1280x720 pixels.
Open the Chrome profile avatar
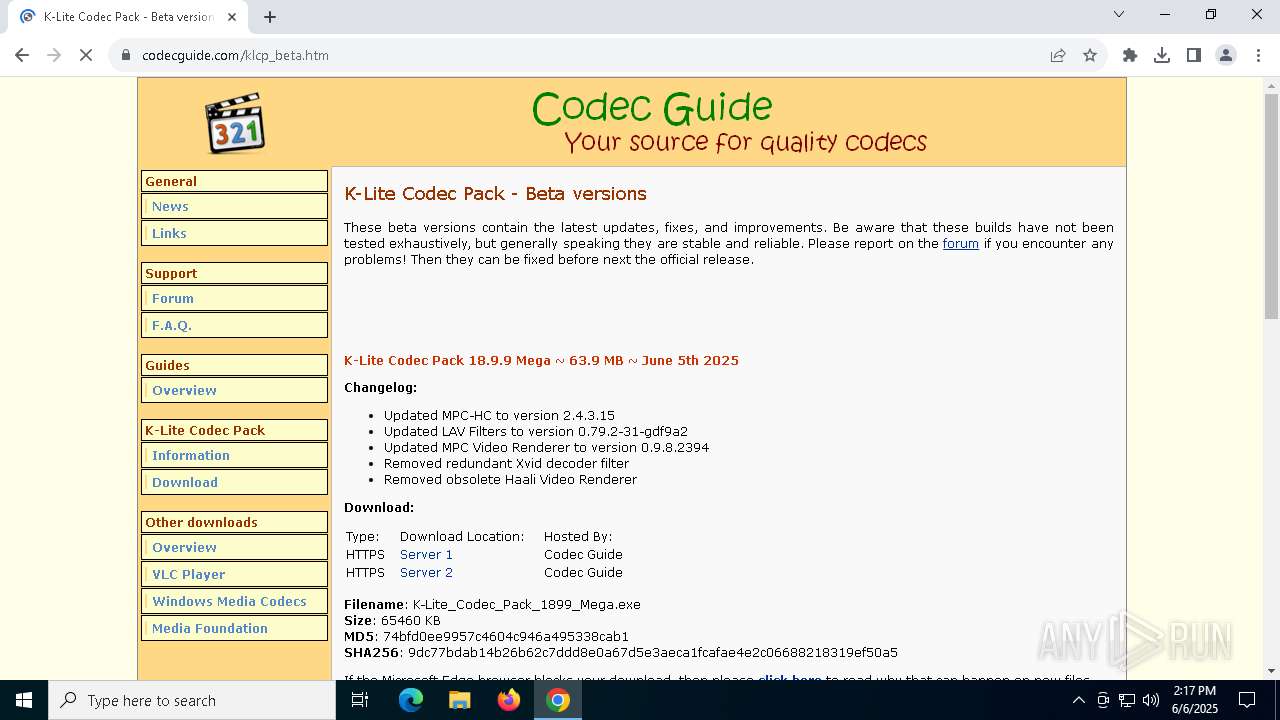tap(1226, 55)
